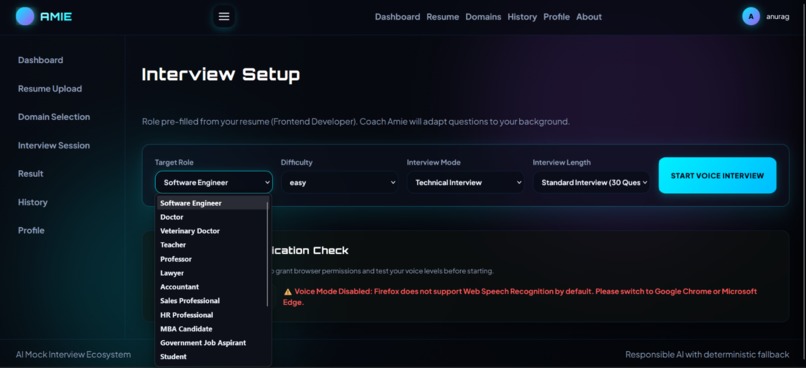Screen dimensions: 806x368
Task: Open Result in the sidebar
Action: [31, 174]
